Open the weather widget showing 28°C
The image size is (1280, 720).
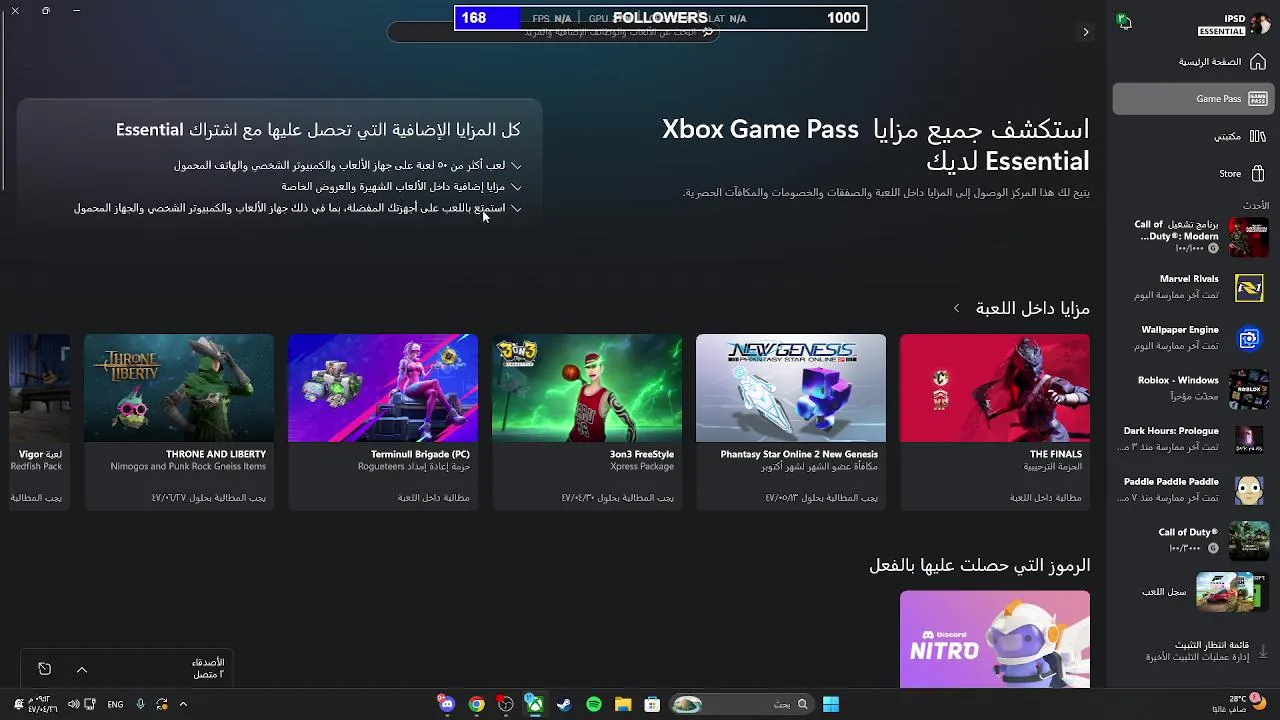(x=1240, y=704)
